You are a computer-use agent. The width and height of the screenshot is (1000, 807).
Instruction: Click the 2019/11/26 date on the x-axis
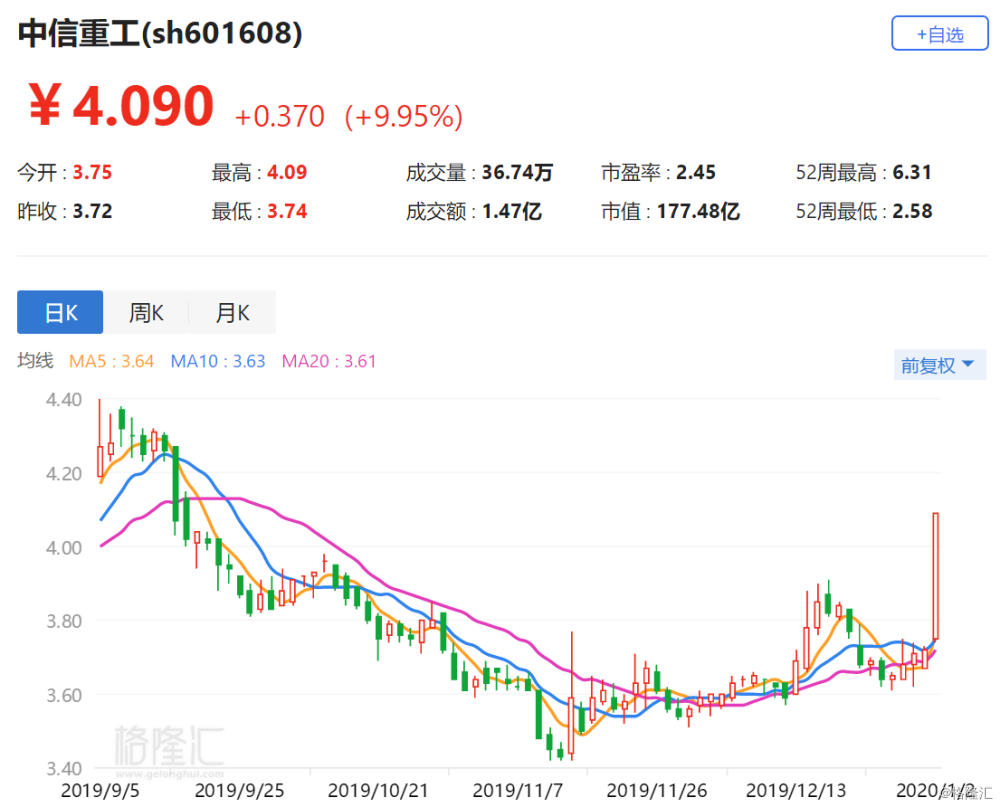click(x=656, y=790)
